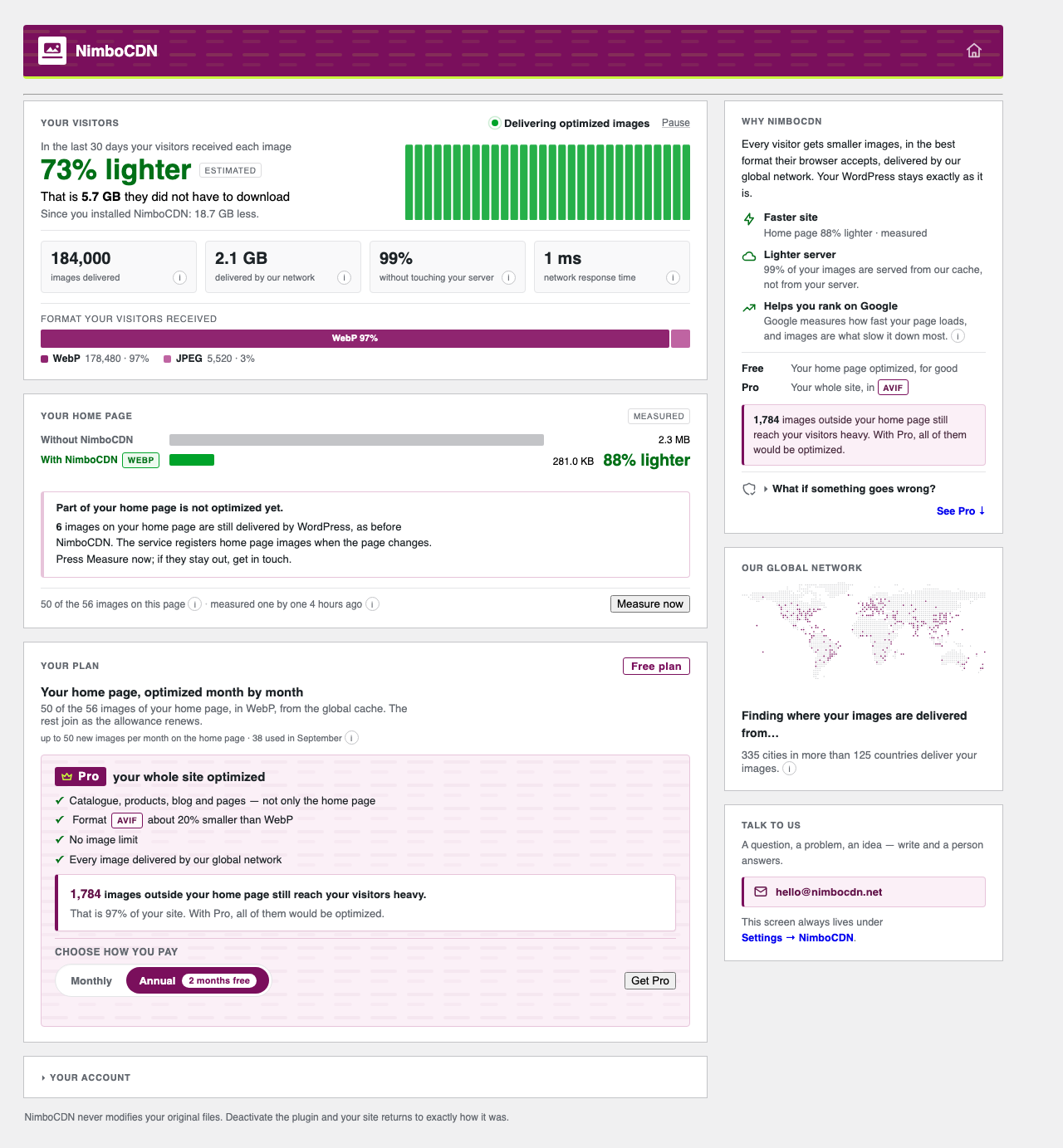Image resolution: width=1063 pixels, height=1148 pixels.
Task: Click the green delivering status dot
Action: click(495, 123)
